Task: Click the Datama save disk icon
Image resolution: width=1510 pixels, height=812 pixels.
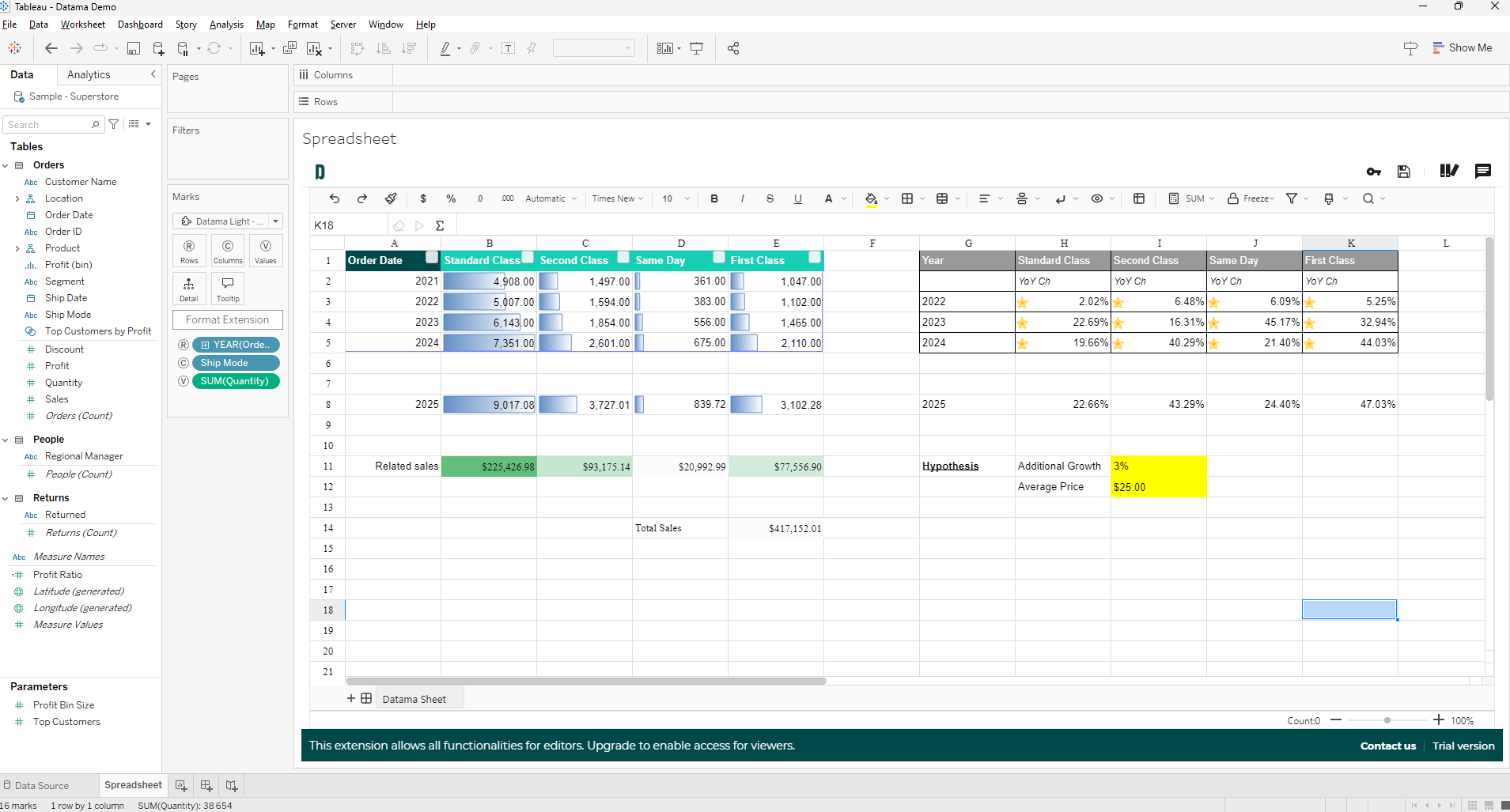Action: 1404,172
